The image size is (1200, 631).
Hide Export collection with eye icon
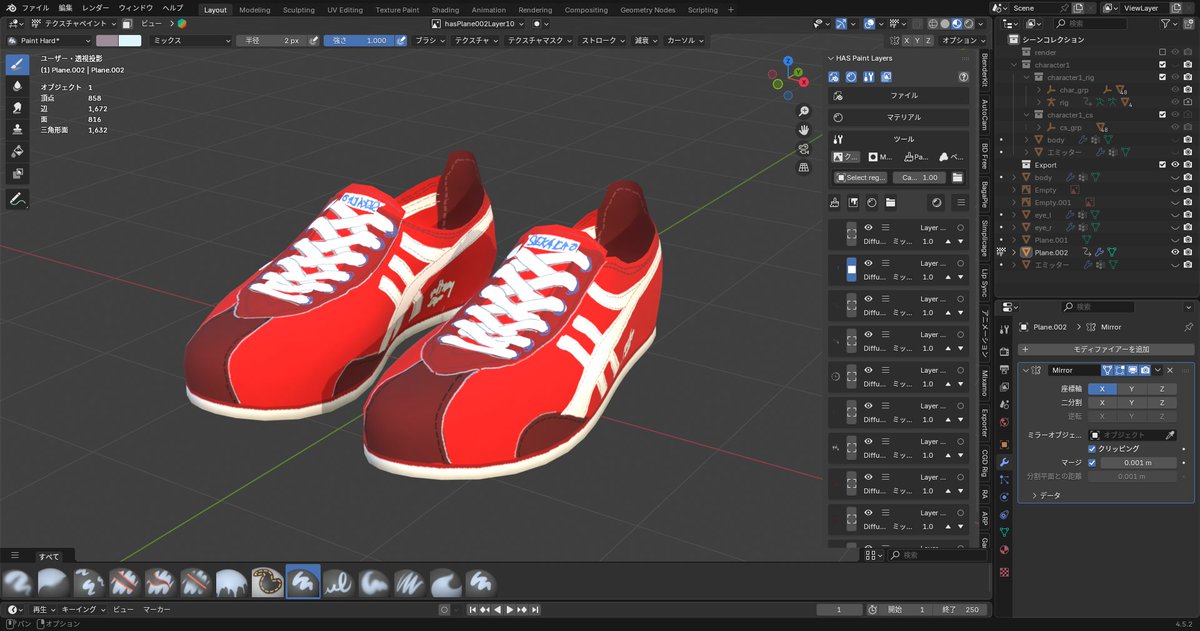pyautogui.click(x=1176, y=165)
